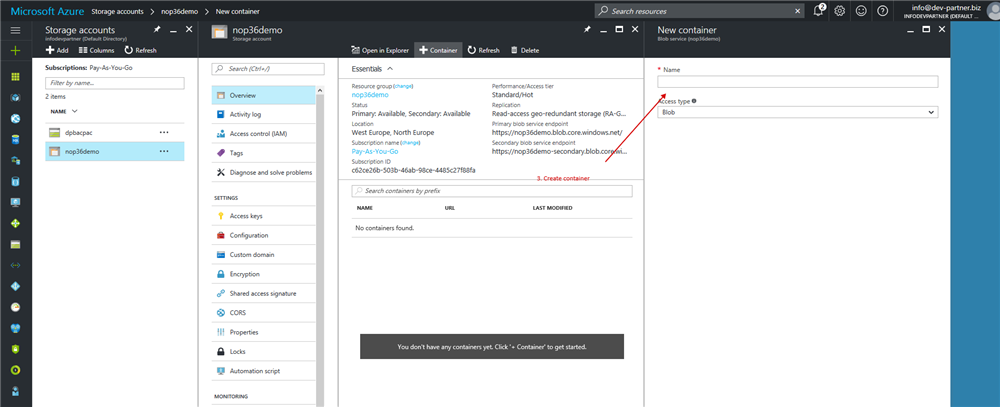
Task: Open All resources grid icon in sidebar
Action: coord(15,77)
